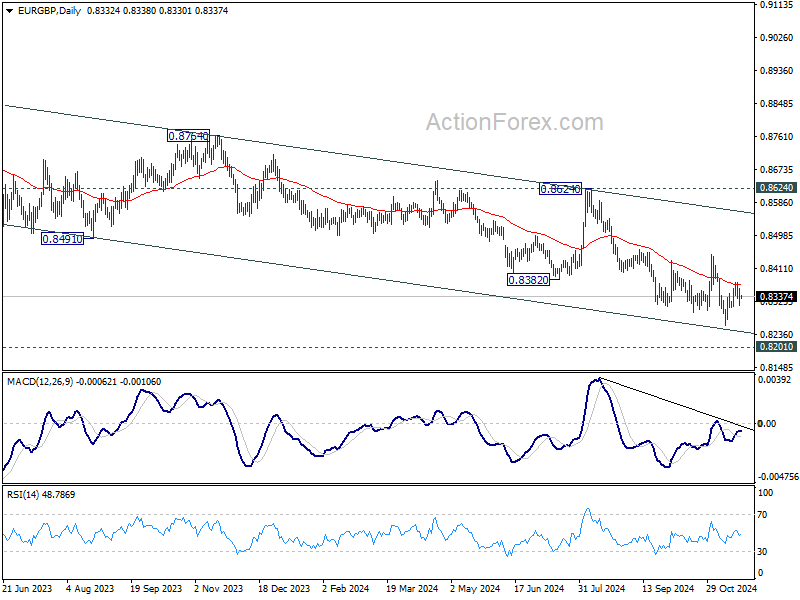
Task: Click the 13 Sep 2024 date label
Action: point(668,589)
